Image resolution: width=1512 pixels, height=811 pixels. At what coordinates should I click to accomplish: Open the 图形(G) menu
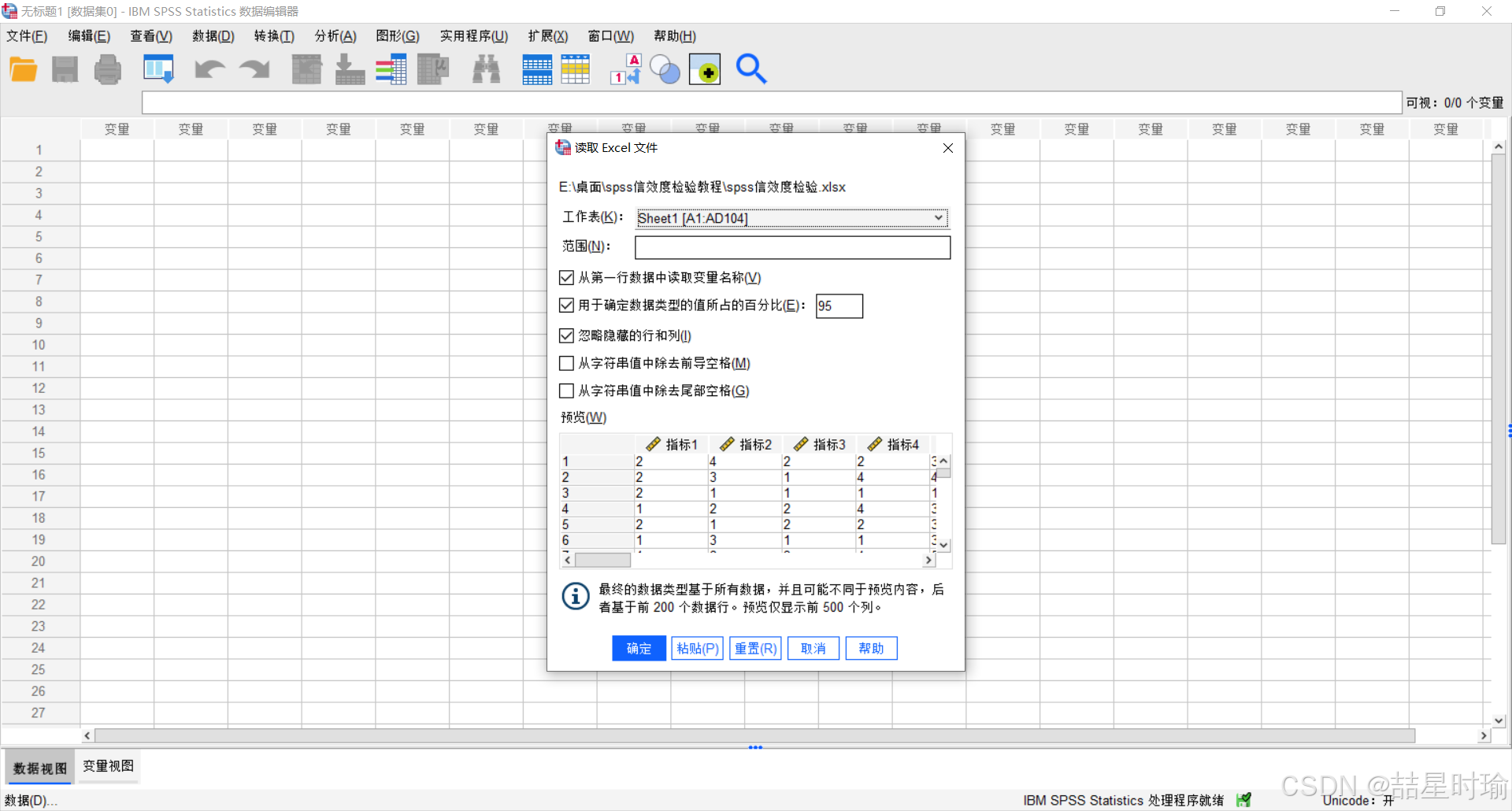[x=398, y=36]
